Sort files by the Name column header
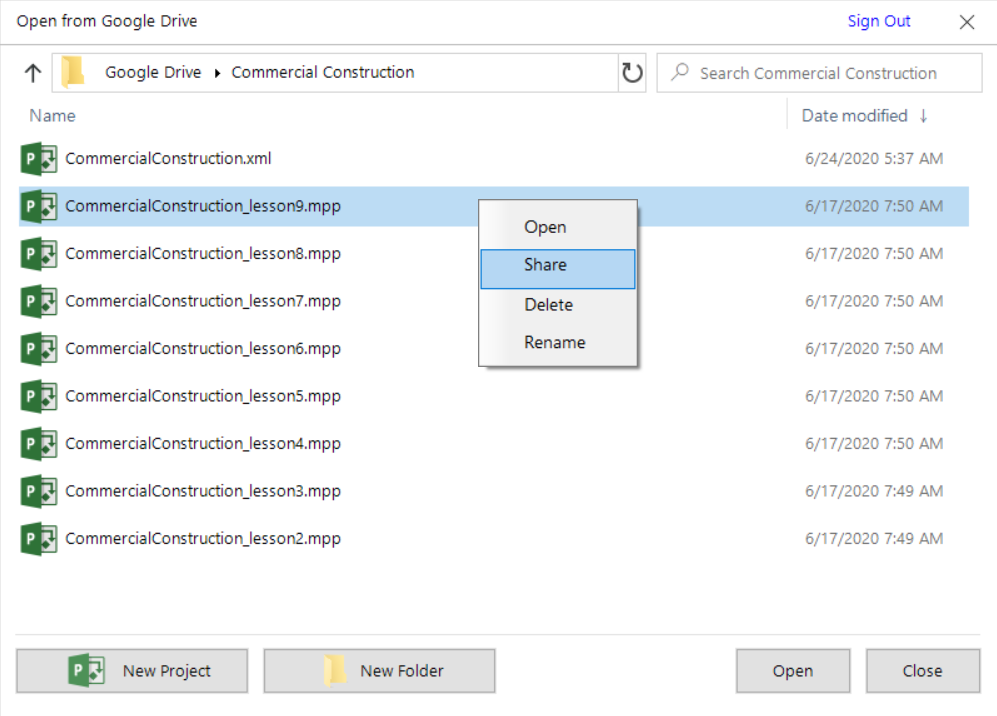 [53, 116]
